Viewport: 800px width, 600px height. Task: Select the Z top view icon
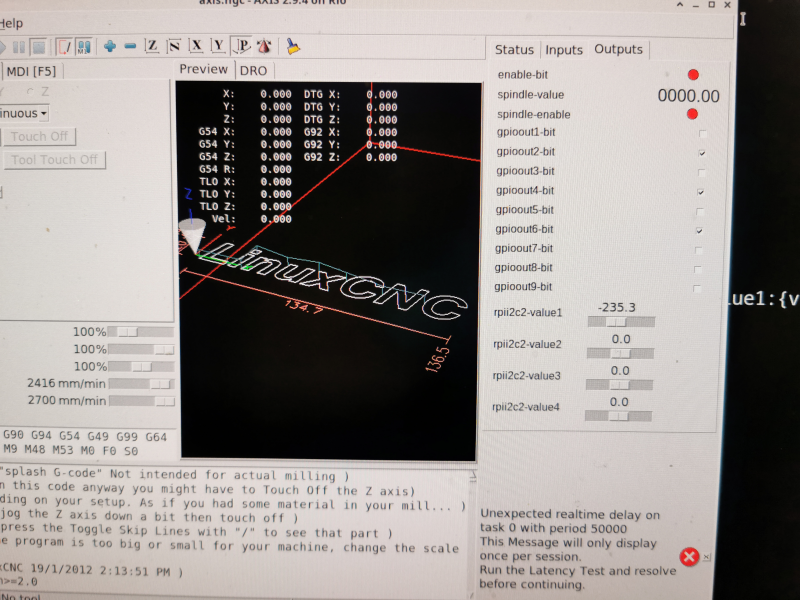tap(152, 46)
